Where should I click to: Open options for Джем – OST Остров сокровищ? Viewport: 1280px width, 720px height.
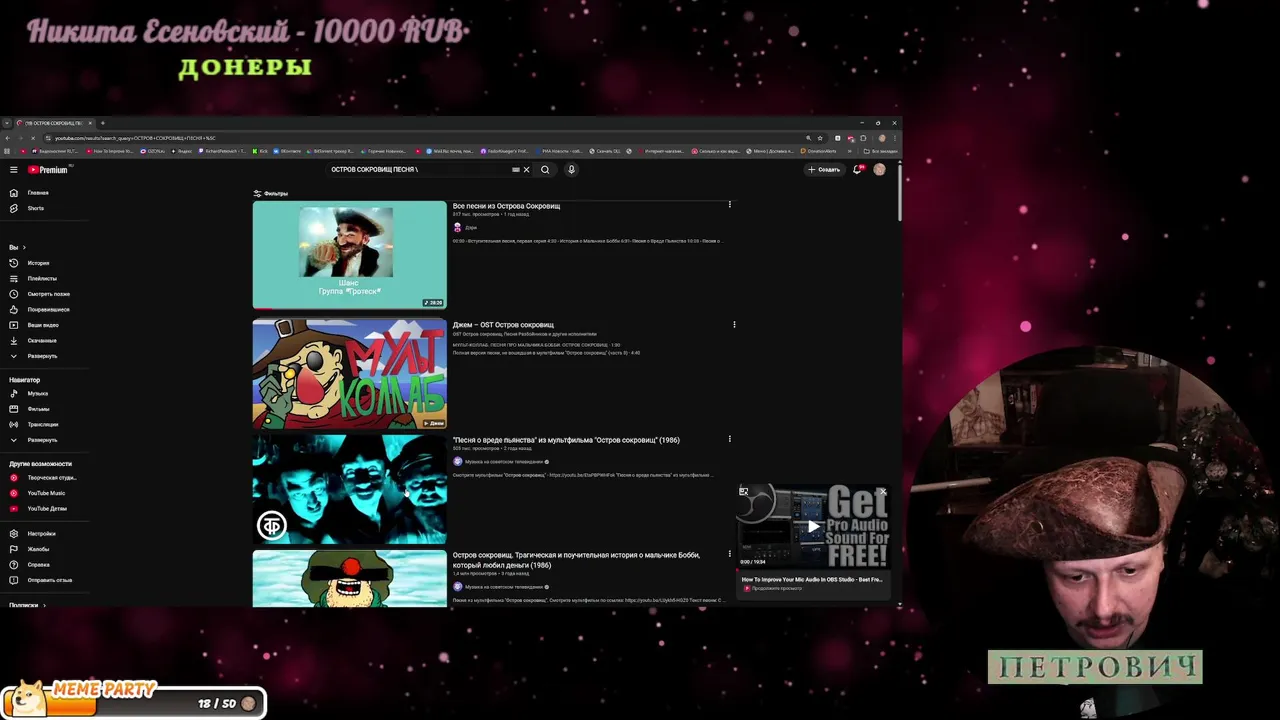[x=734, y=325]
